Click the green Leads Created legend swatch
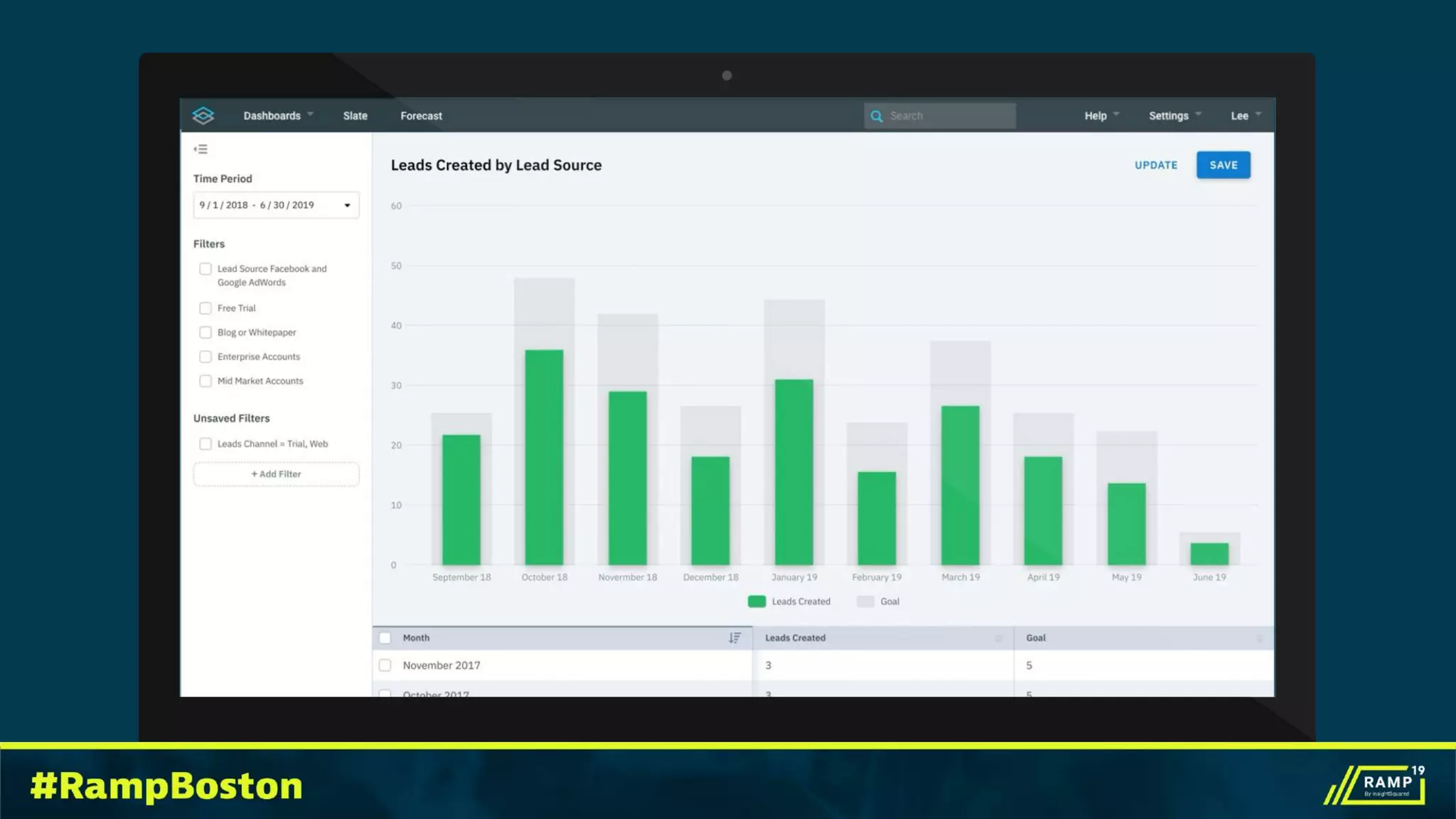This screenshot has height=819, width=1456. pos(756,601)
